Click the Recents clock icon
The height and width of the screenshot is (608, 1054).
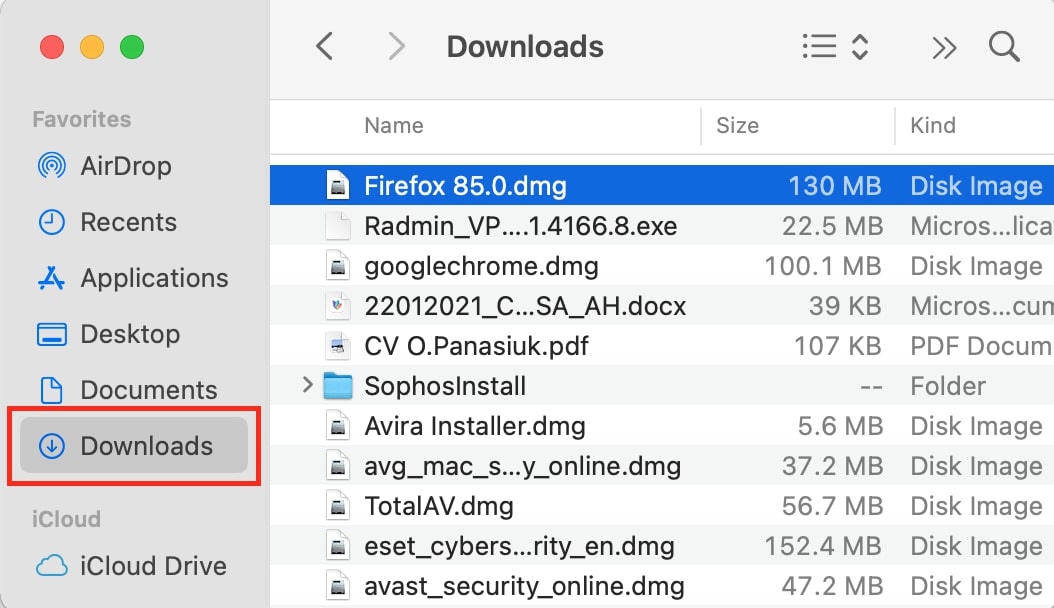click(52, 222)
